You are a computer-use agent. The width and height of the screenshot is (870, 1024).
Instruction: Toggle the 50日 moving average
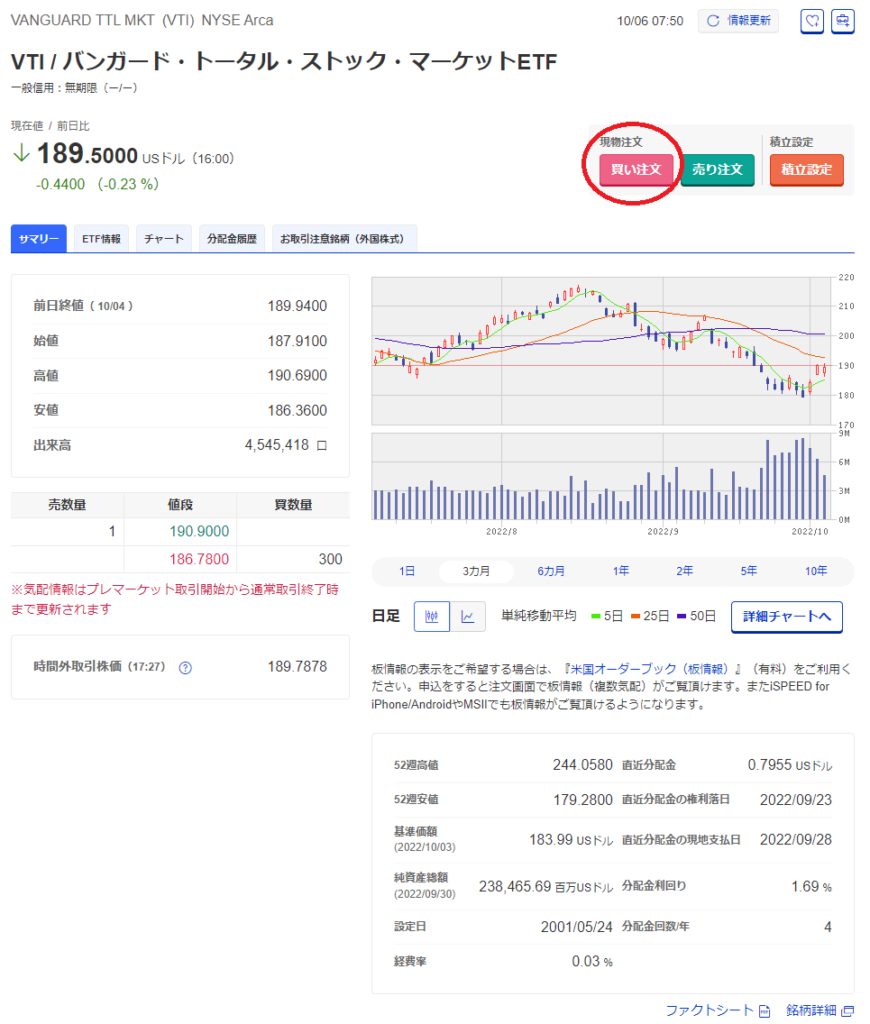(x=697, y=616)
